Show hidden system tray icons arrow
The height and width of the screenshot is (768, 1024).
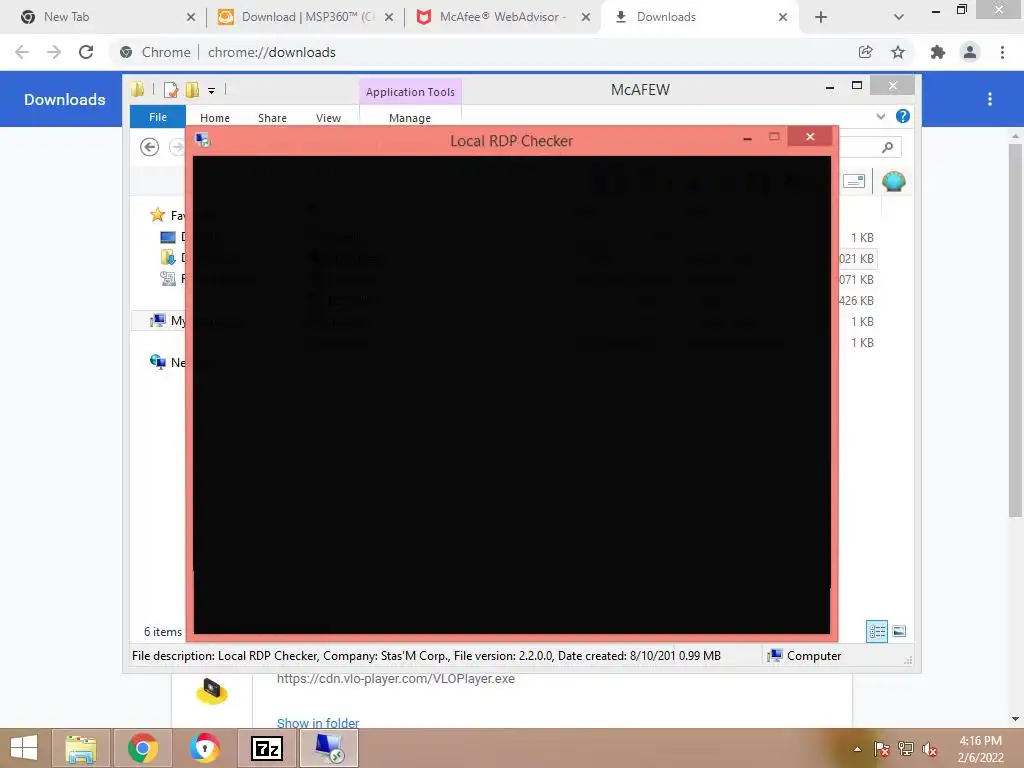coord(857,749)
